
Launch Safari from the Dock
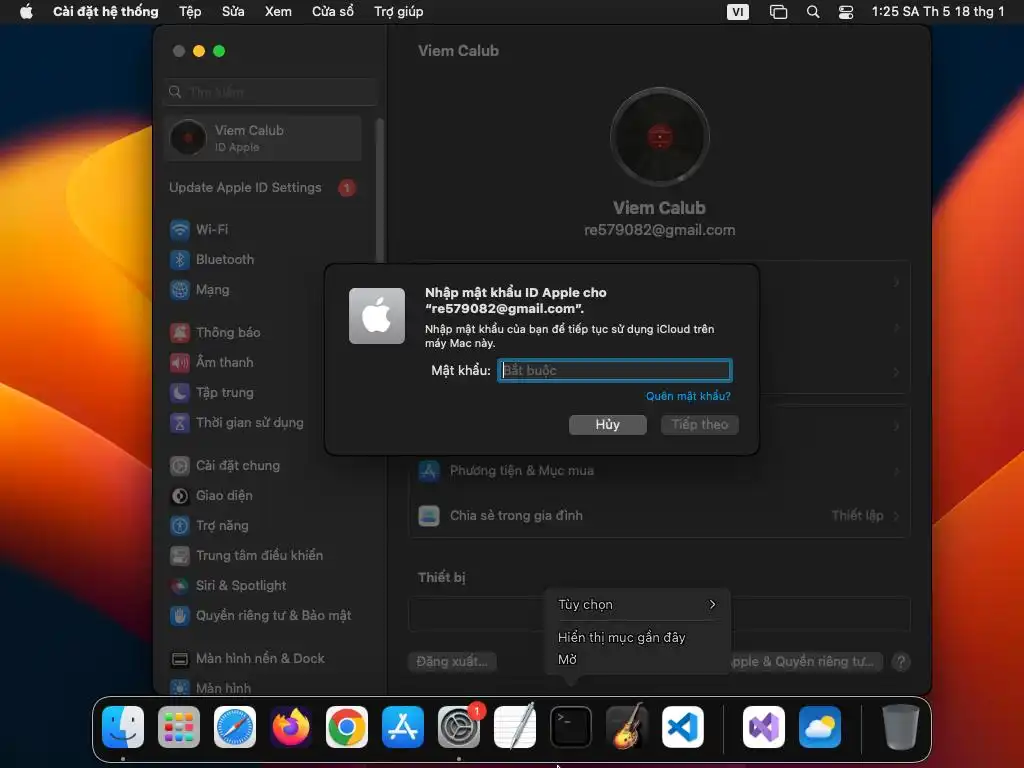[x=235, y=727]
